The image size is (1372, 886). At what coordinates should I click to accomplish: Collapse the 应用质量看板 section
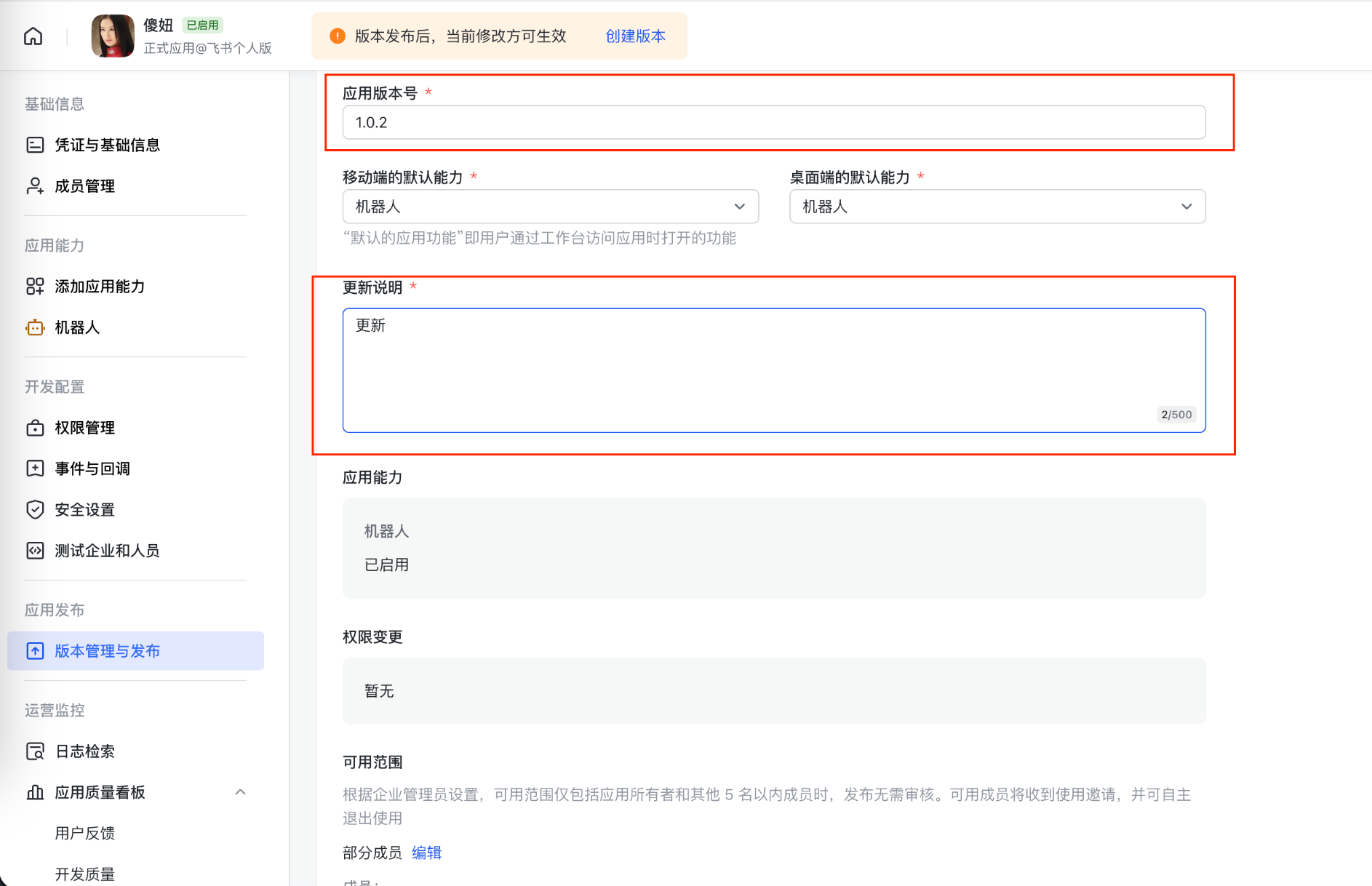[x=241, y=792]
